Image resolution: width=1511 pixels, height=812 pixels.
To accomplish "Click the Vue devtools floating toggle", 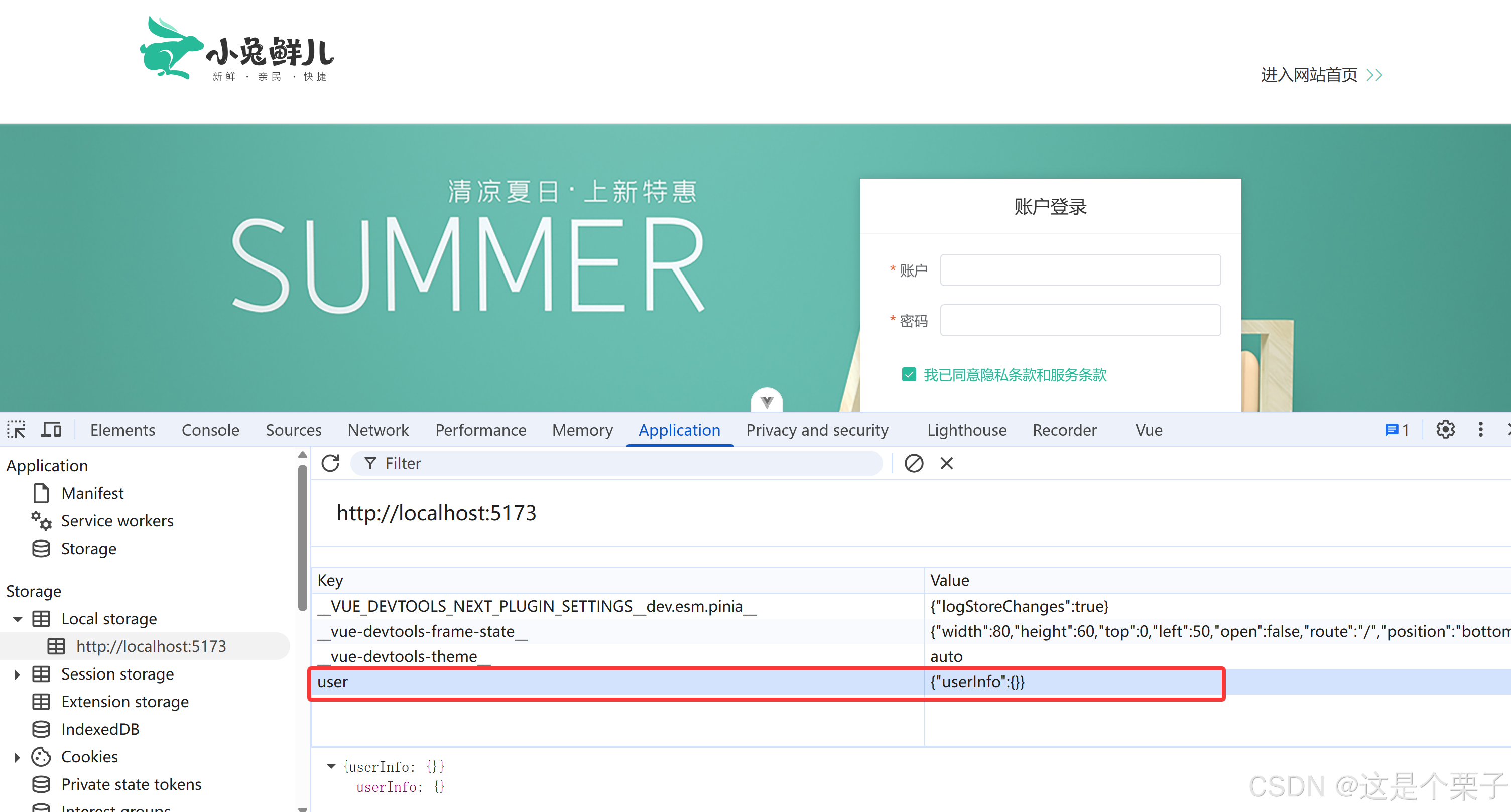I will click(767, 401).
